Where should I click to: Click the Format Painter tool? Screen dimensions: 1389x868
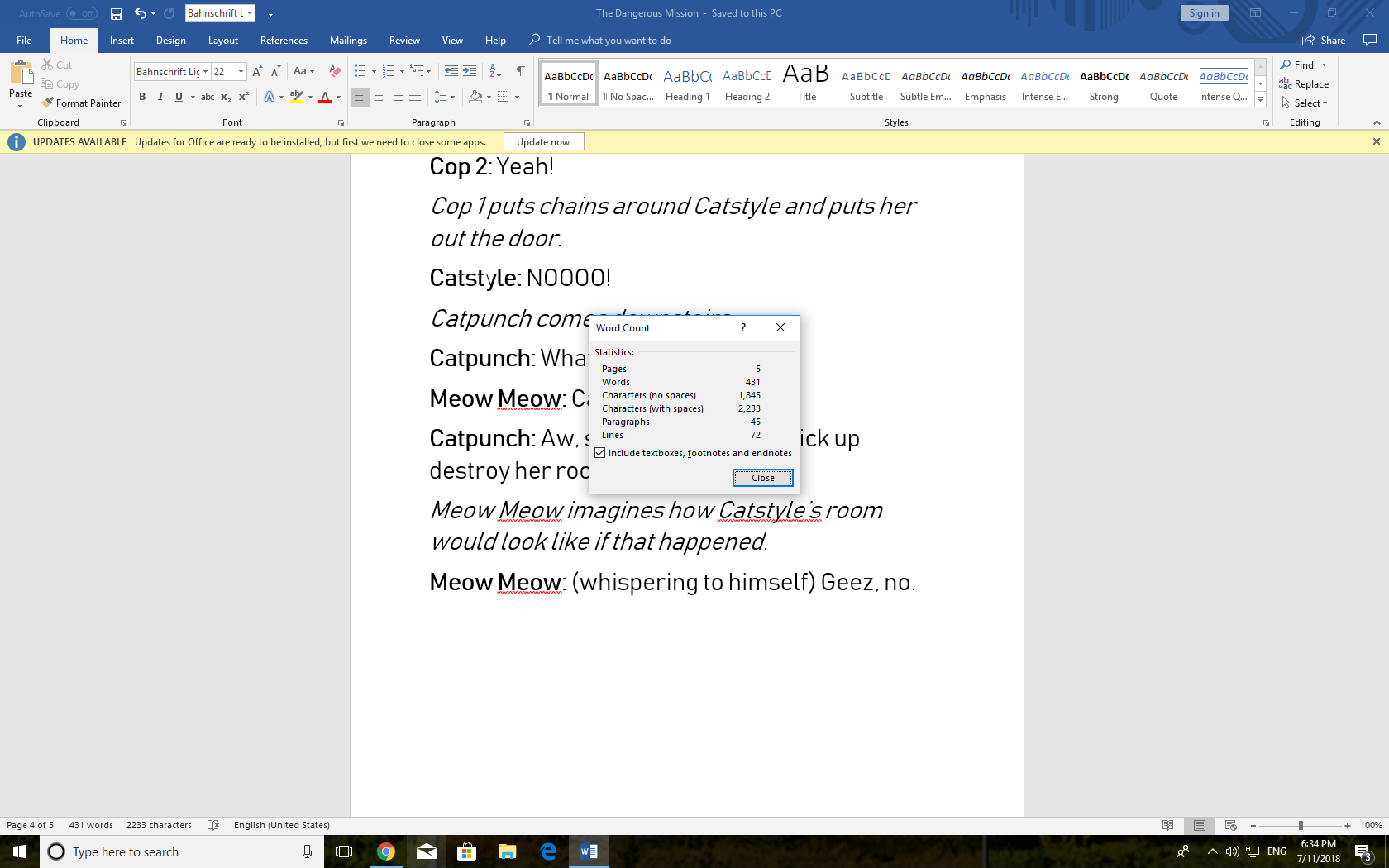[x=82, y=103]
